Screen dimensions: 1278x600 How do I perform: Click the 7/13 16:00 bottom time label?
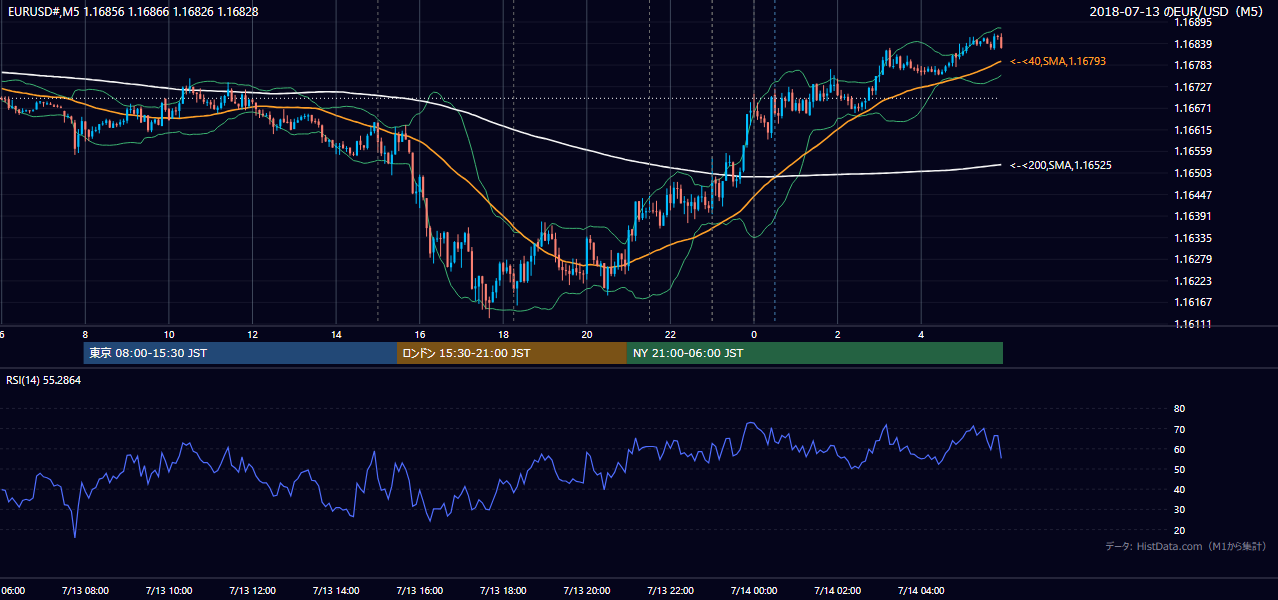[x=419, y=591]
